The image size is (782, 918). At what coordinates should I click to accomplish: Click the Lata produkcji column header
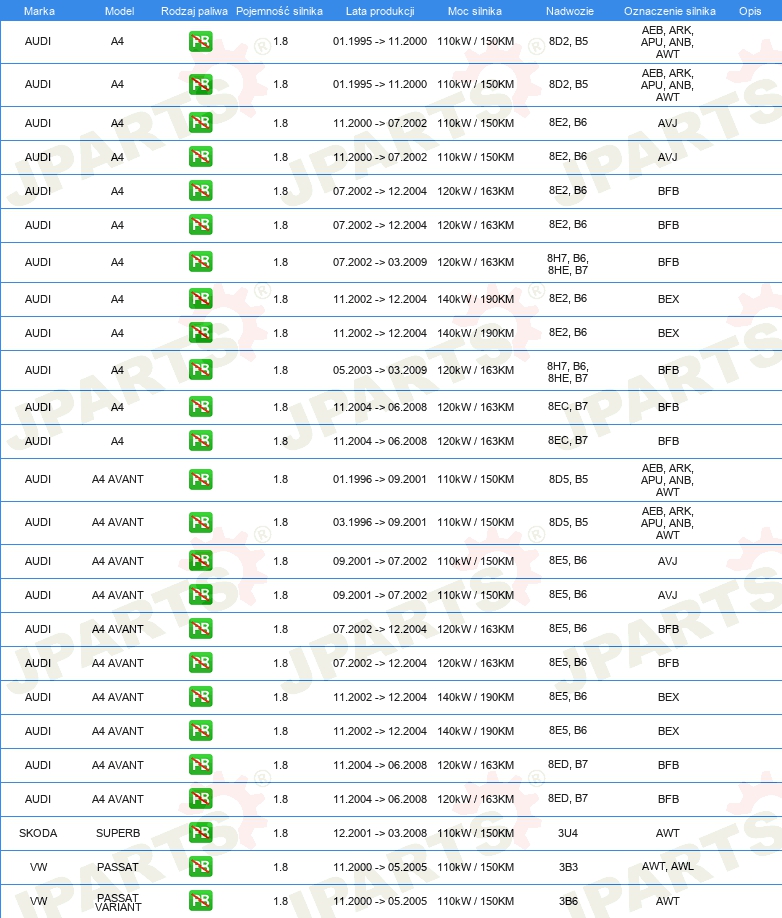(380, 11)
